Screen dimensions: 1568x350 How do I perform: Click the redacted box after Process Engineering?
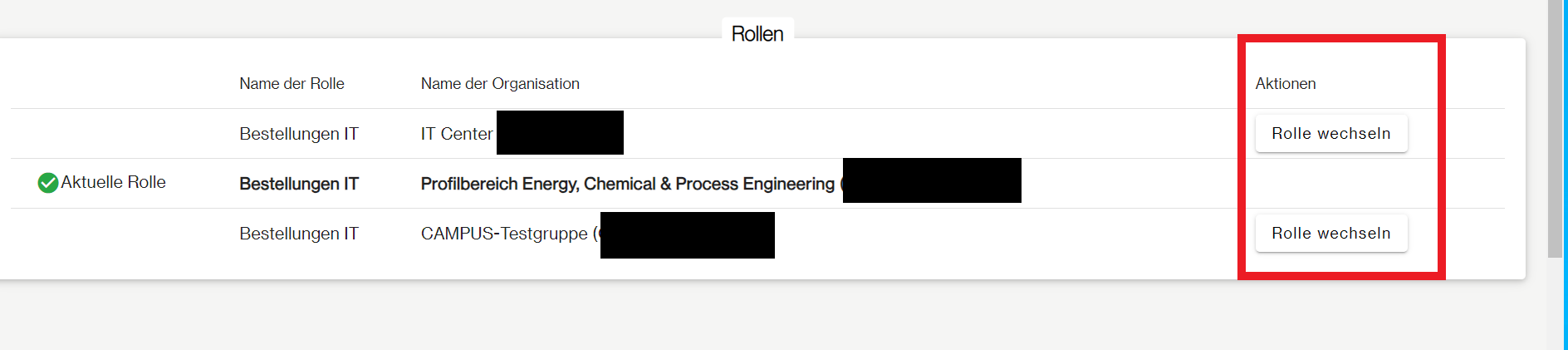[x=932, y=180]
